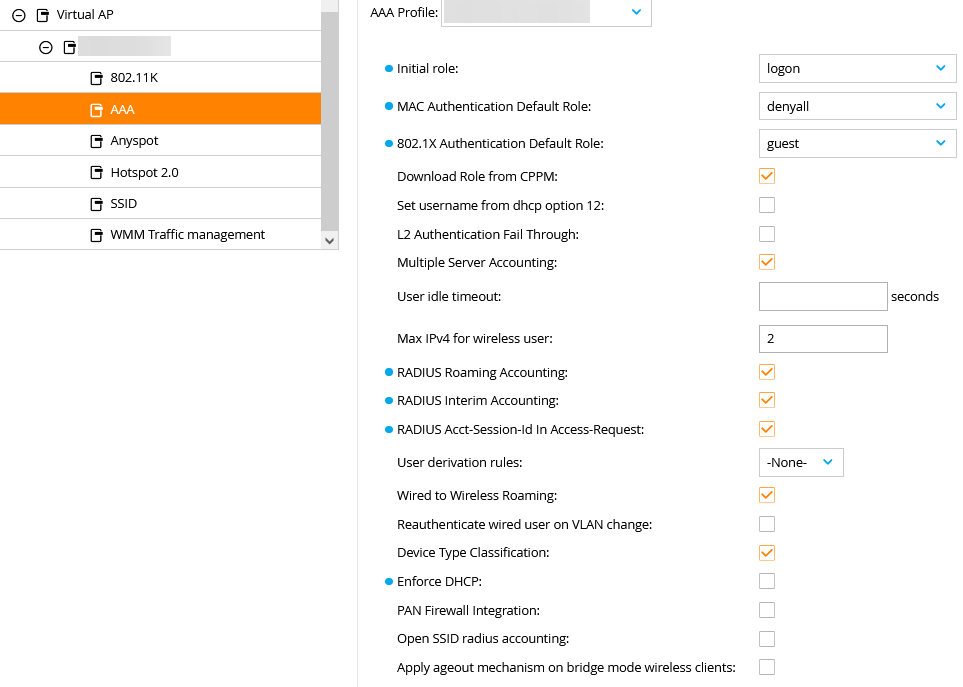
Task: Open the Initial role dropdown
Action: pyautogui.click(x=856, y=69)
